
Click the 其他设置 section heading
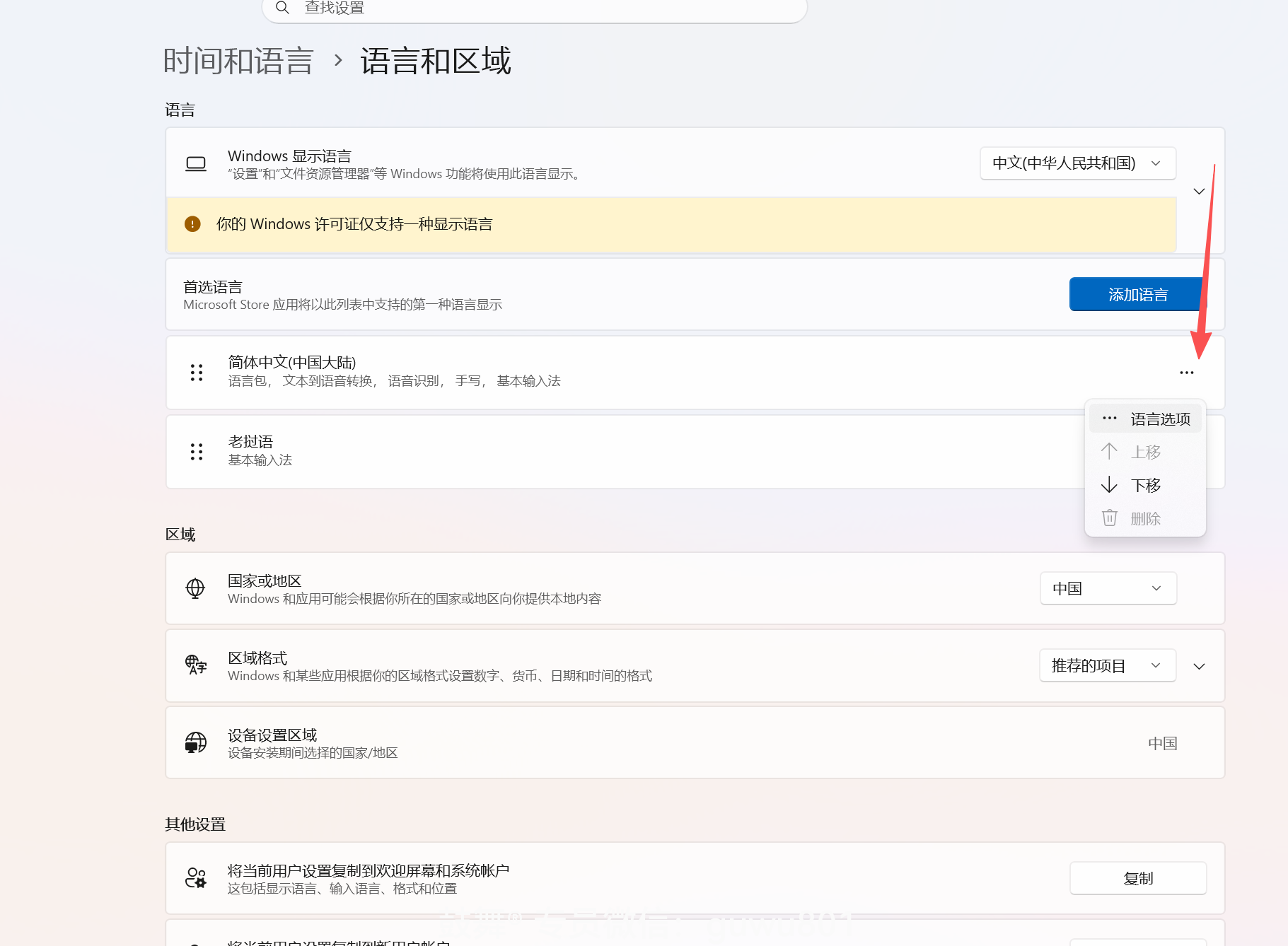[x=195, y=824]
